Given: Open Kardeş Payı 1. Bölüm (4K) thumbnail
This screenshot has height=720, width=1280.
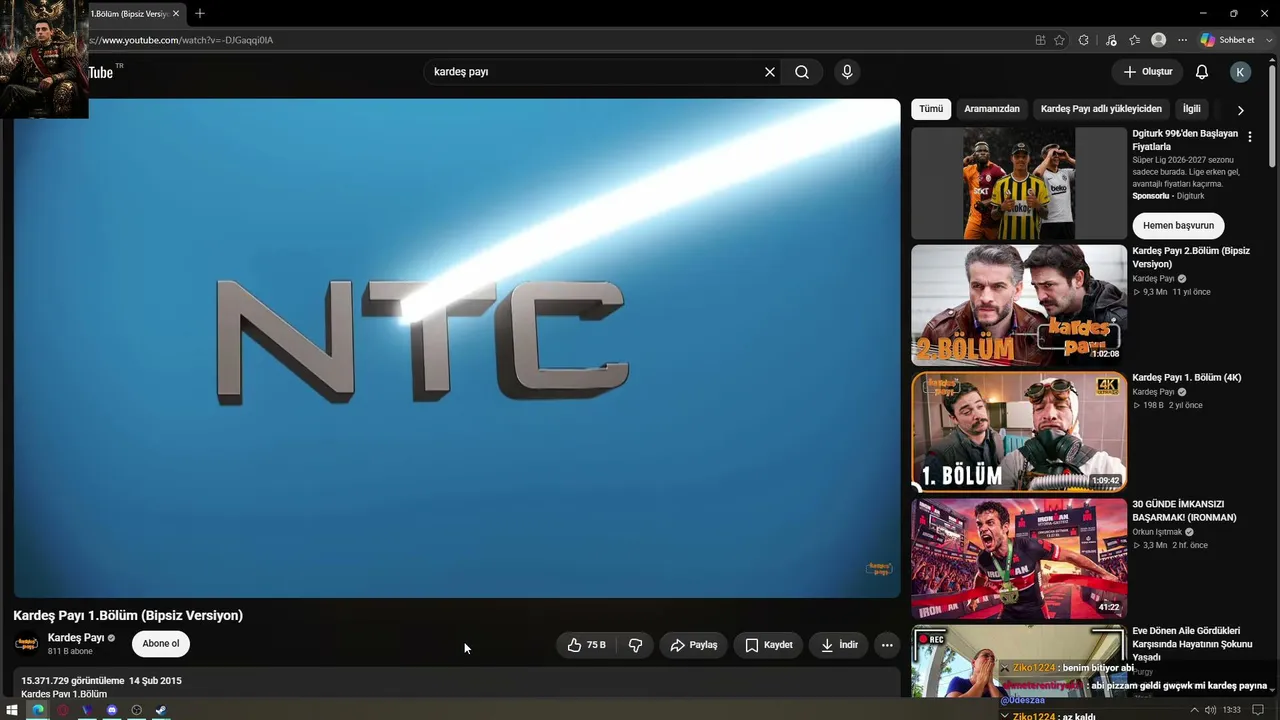Looking at the screenshot, I should (x=1019, y=432).
